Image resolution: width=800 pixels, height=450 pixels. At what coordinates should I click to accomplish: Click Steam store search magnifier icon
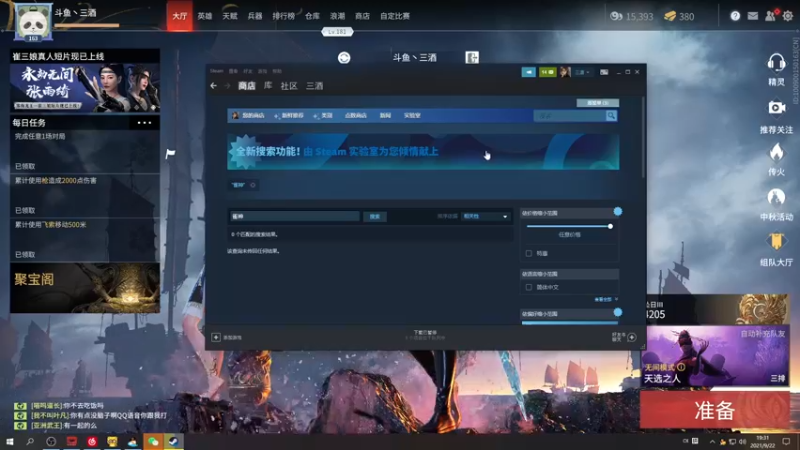click(x=611, y=116)
